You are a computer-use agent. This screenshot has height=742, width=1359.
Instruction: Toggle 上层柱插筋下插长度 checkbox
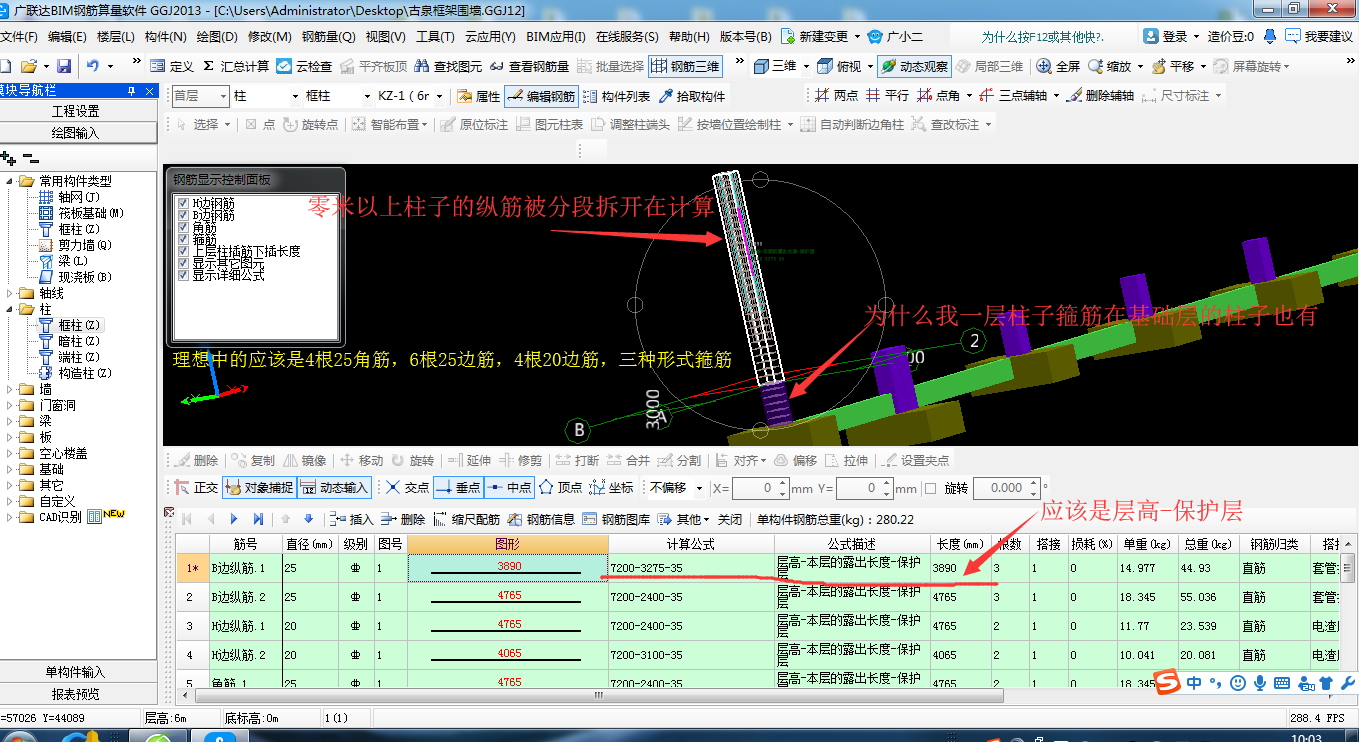[182, 251]
